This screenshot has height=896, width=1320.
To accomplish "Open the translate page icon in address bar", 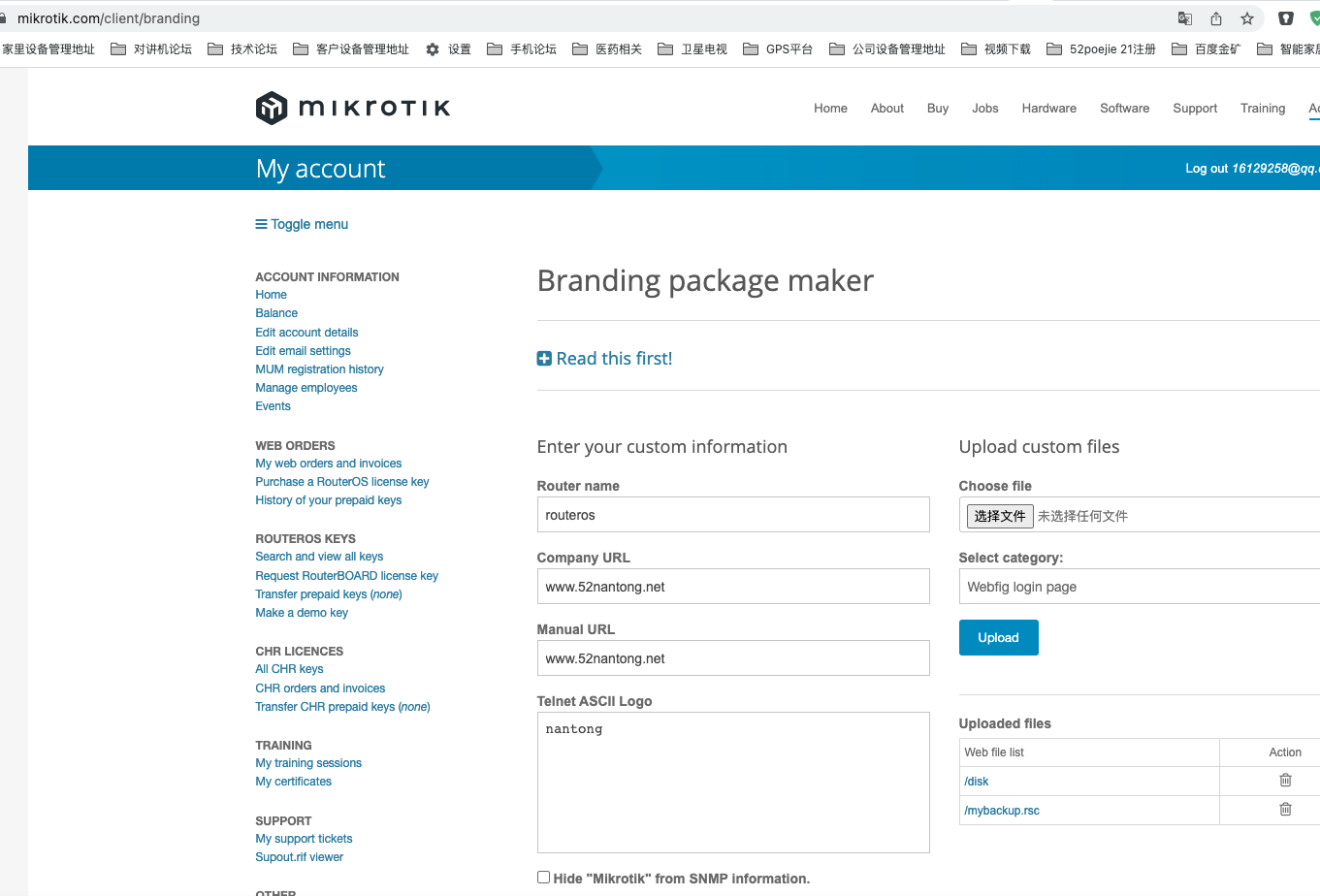I will [x=1185, y=18].
